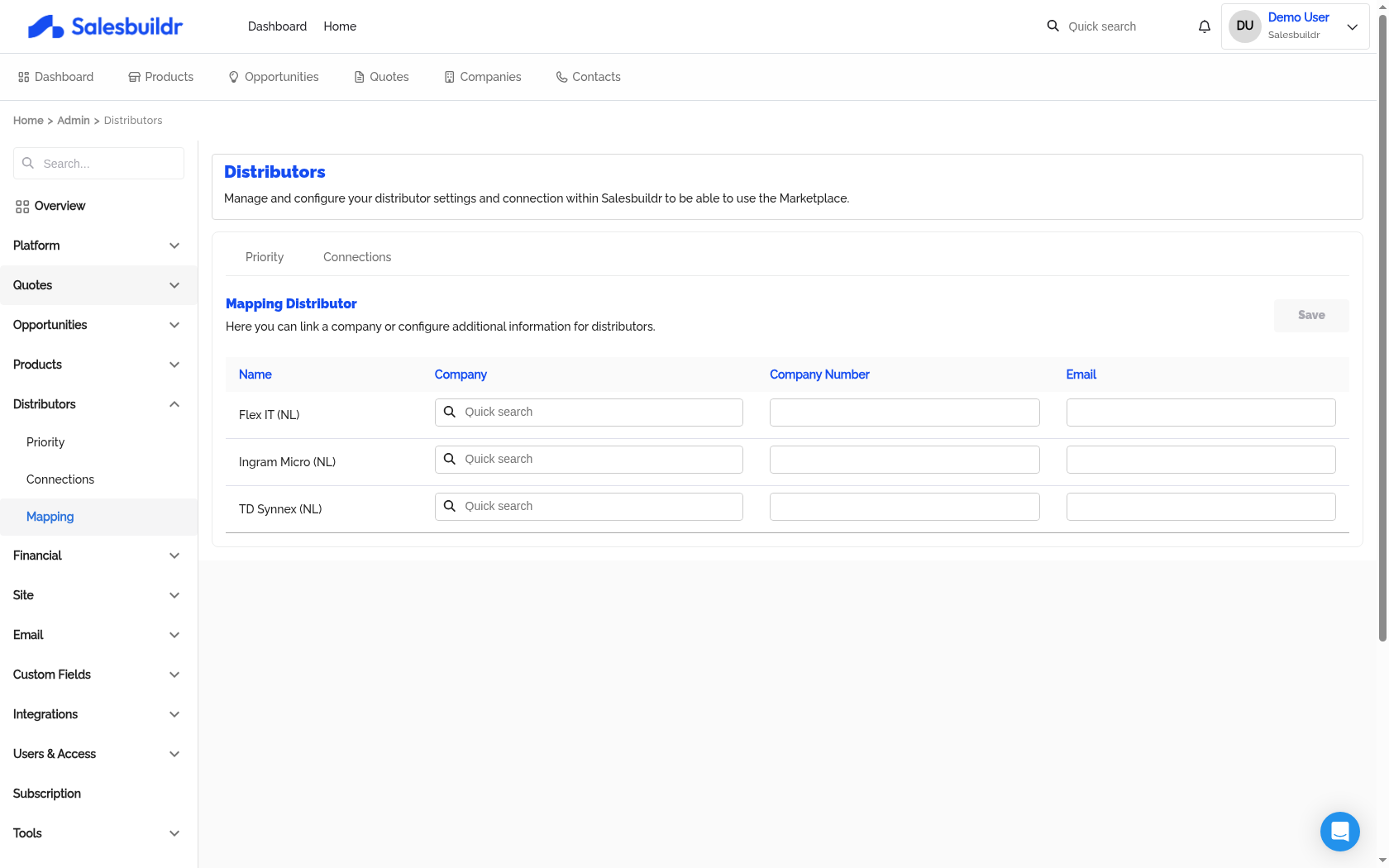Click the search icon in TD Synnex company field
This screenshot has width=1389, height=868.
pos(450,506)
